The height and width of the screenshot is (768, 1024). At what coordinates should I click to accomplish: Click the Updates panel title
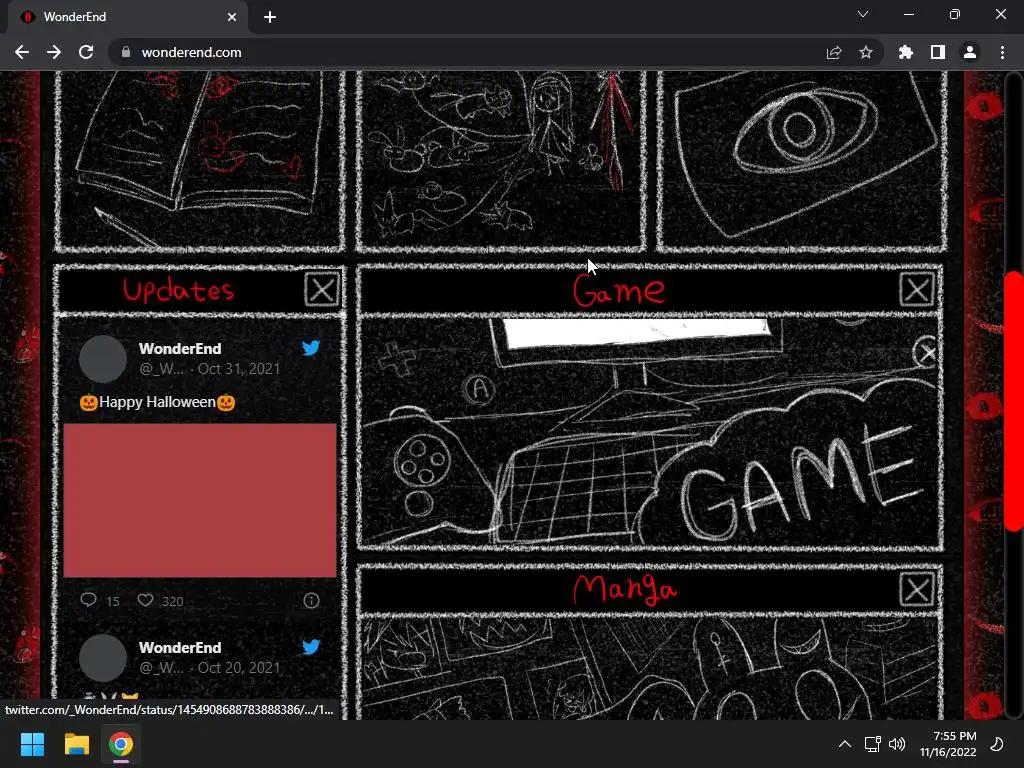coord(178,289)
